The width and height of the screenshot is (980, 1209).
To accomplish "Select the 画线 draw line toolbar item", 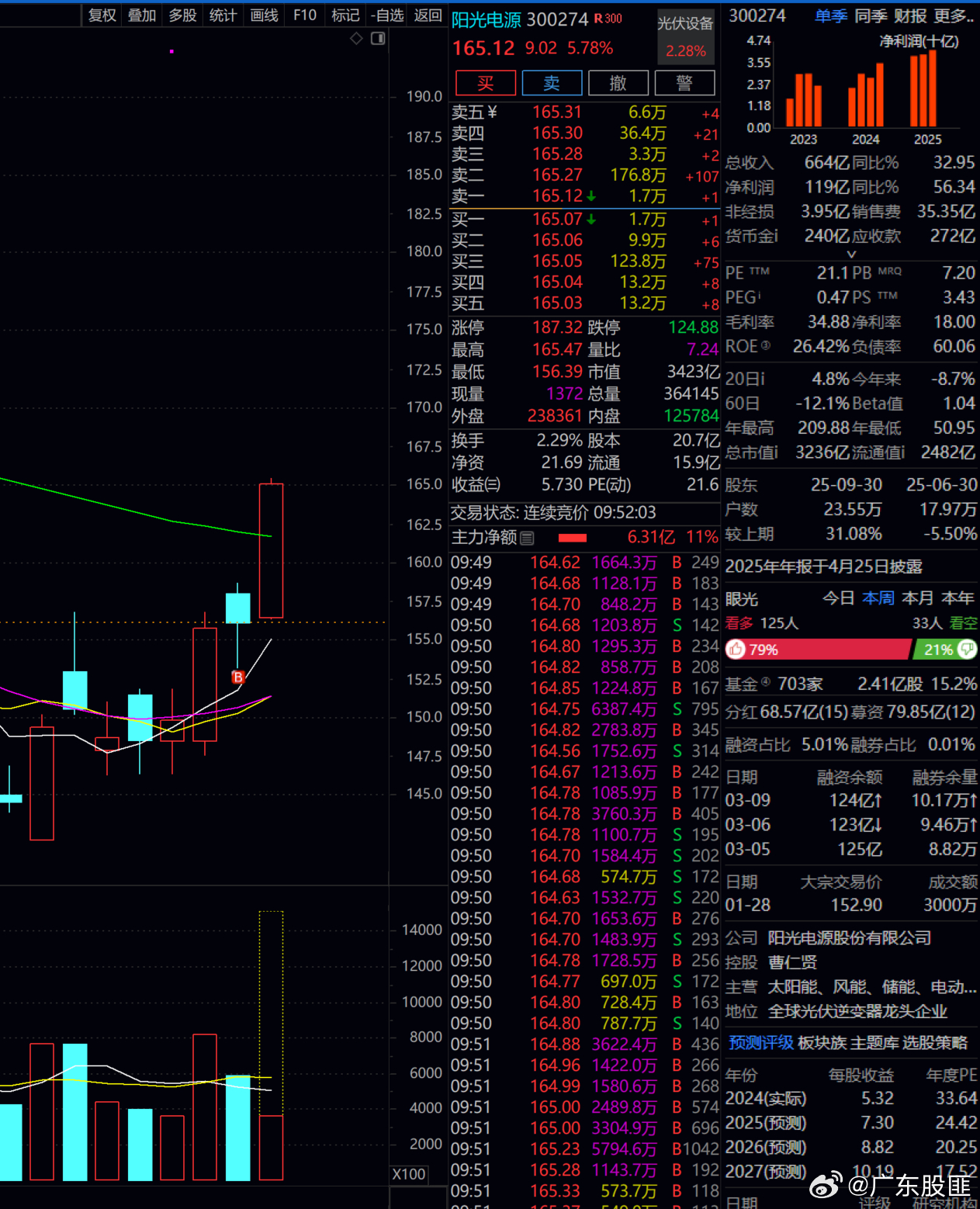I will [264, 16].
